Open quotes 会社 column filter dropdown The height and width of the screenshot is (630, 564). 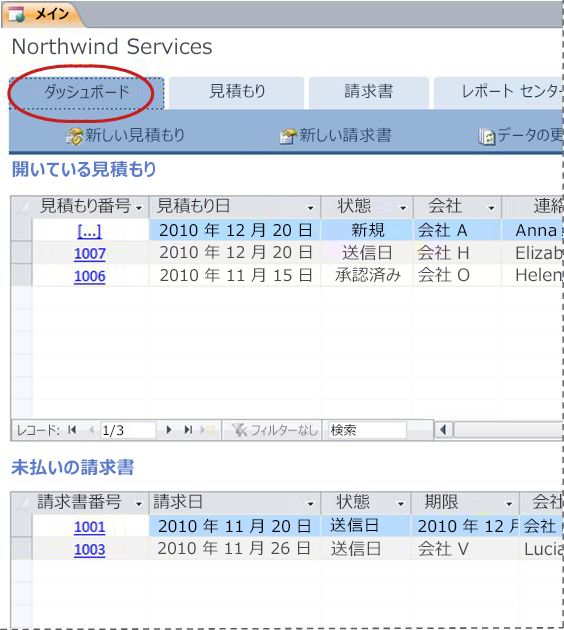491,208
